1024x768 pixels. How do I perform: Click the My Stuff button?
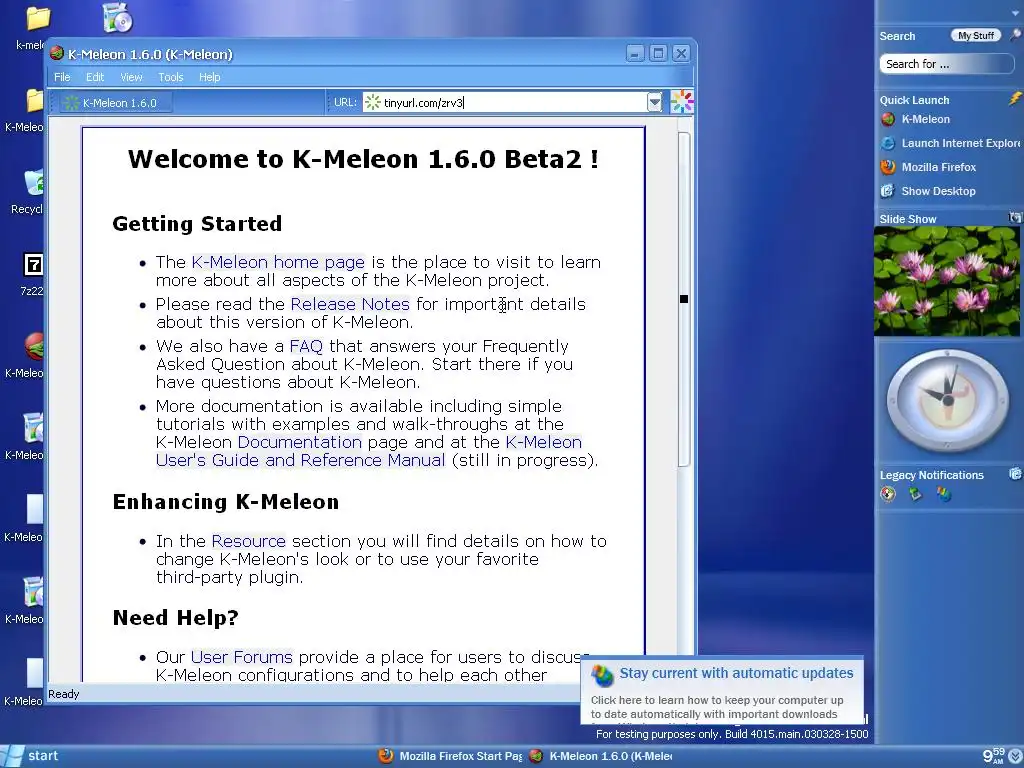[976, 35]
